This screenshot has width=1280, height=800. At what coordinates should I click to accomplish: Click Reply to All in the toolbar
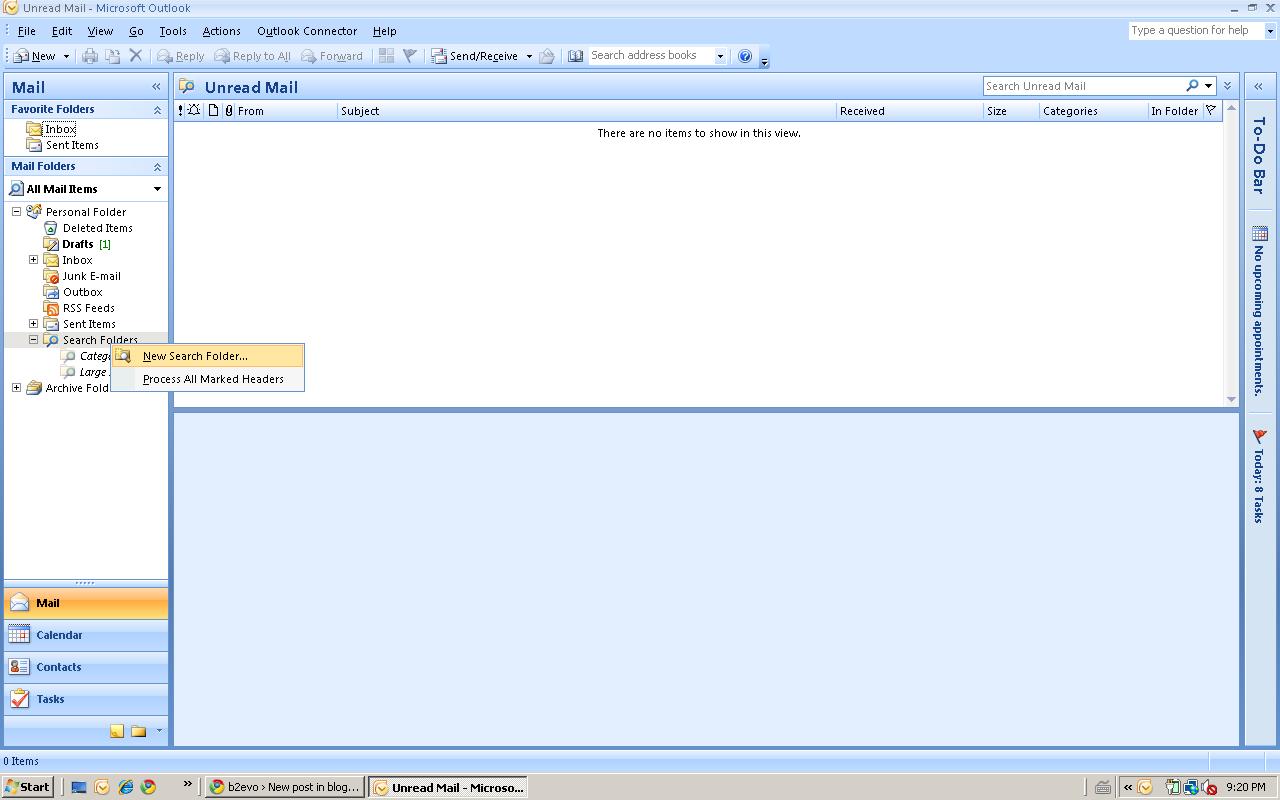[253, 56]
